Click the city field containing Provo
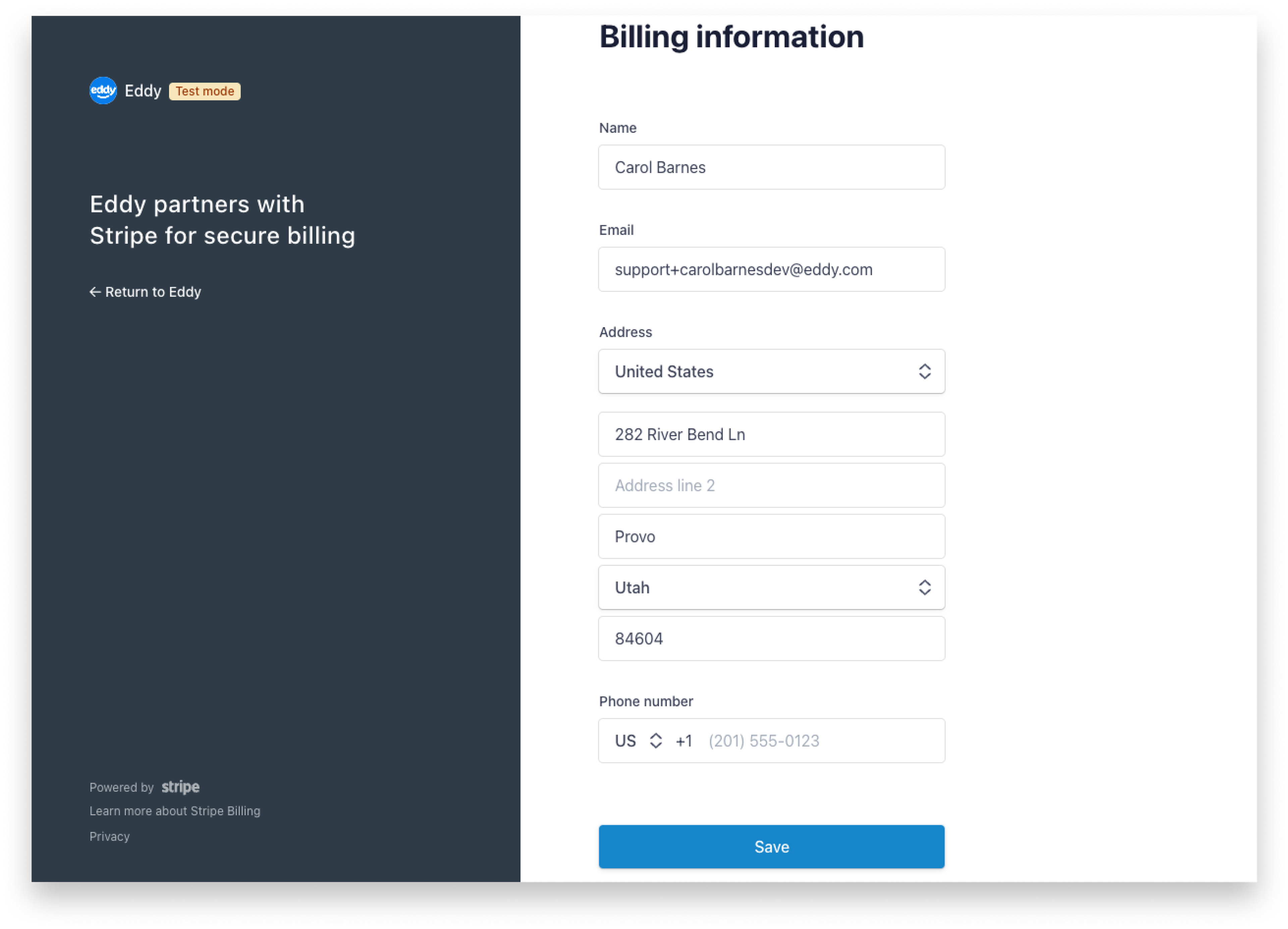 [772, 536]
